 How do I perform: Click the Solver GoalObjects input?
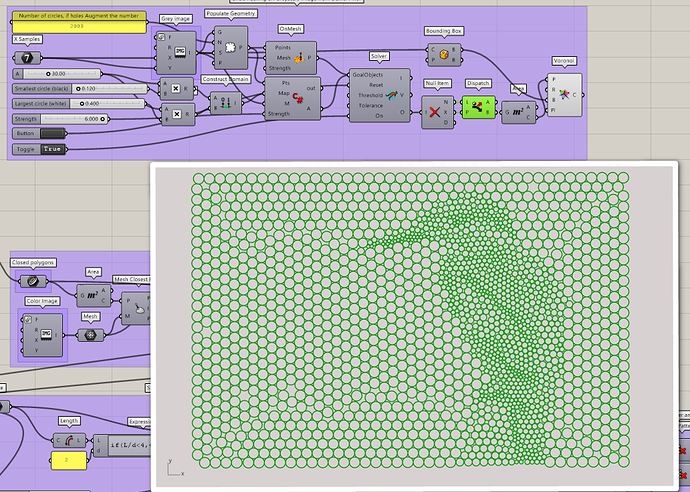point(367,75)
